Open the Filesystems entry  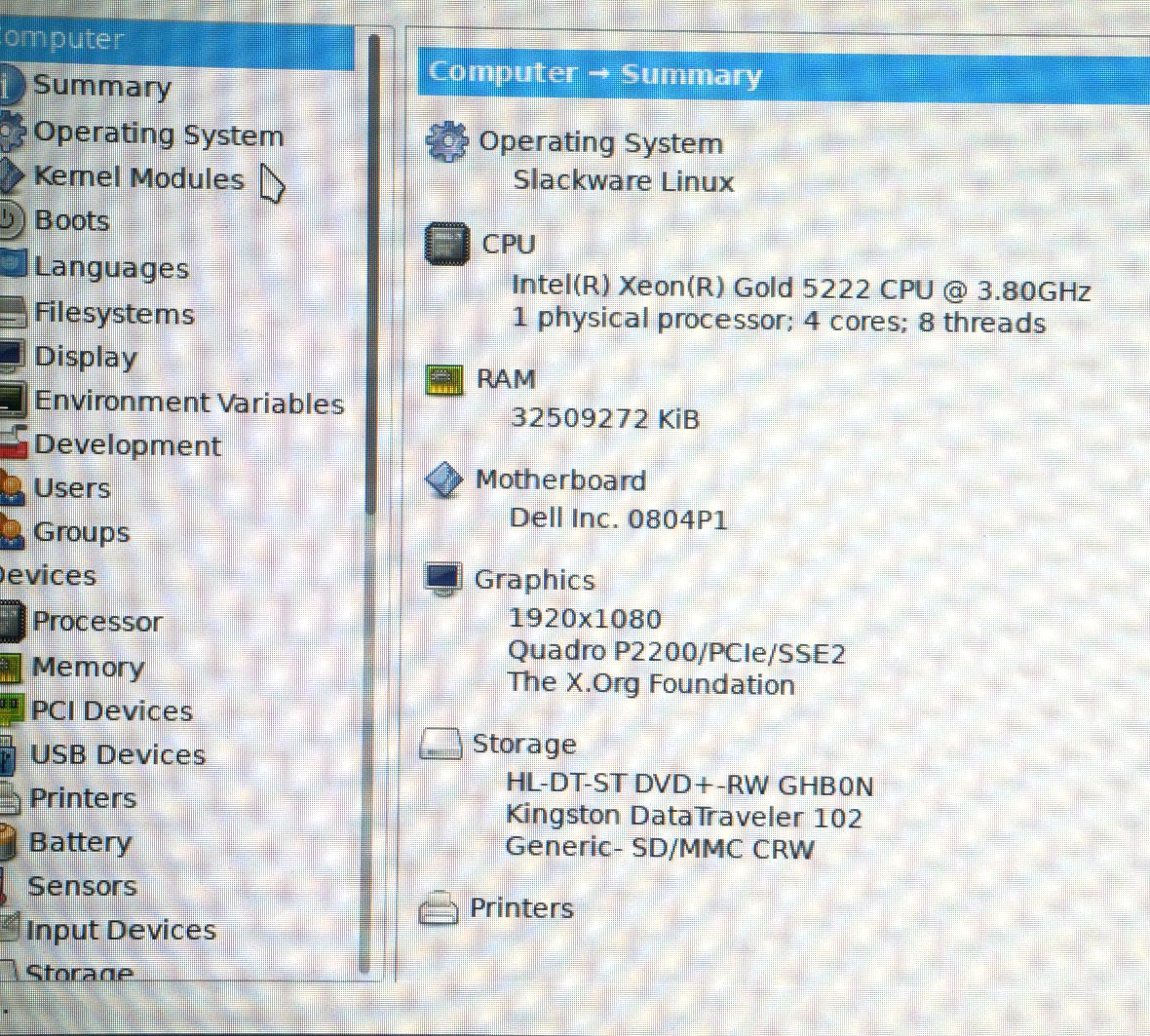point(114,313)
